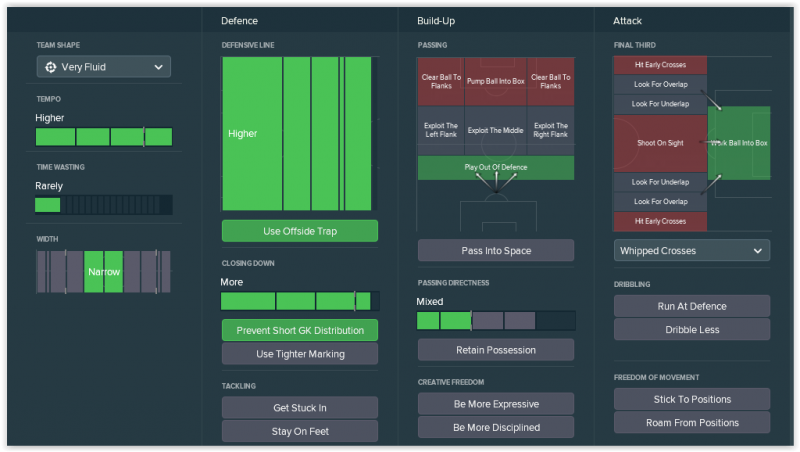Click the Shoot On Sight tile
Viewport: 800px width, 452px height.
660,143
